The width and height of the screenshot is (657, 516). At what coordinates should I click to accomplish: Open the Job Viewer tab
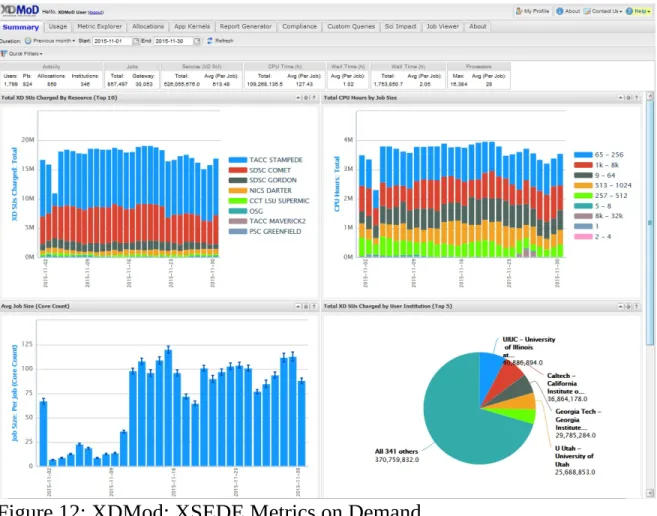[x=442, y=26]
